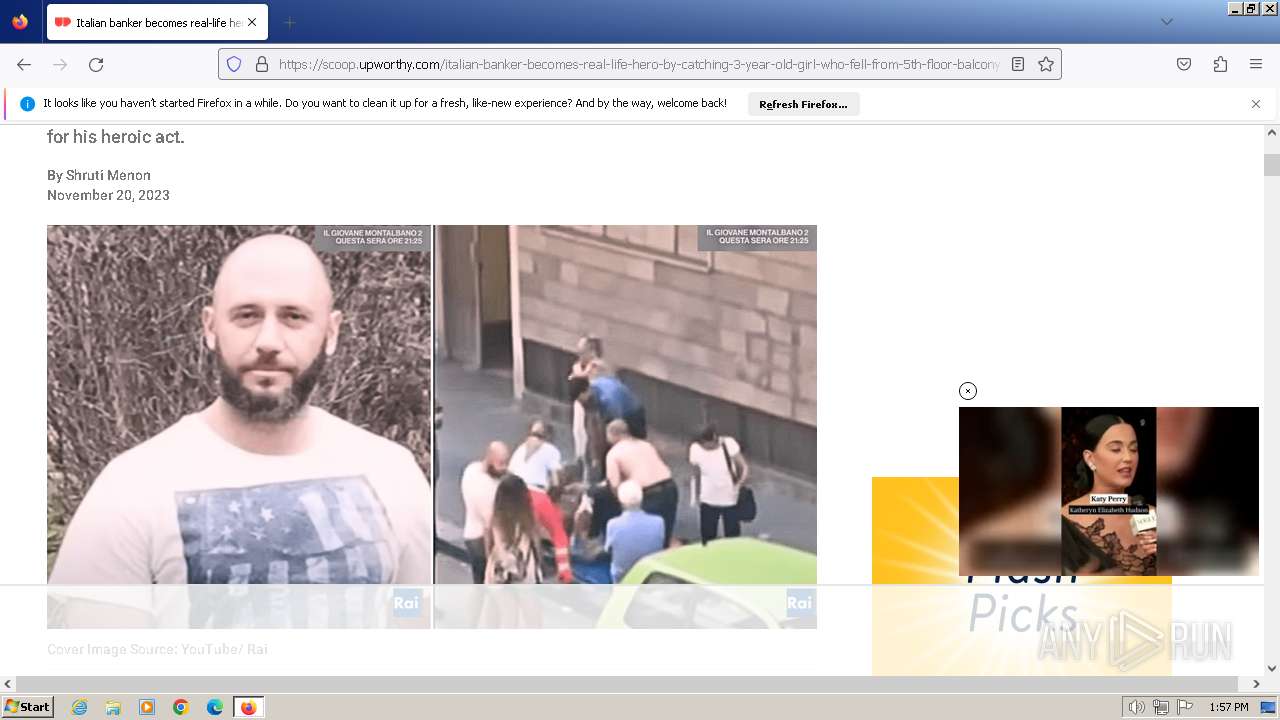The width and height of the screenshot is (1280, 720).
Task: Close the floating Katy Perry video
Action: coord(968,391)
